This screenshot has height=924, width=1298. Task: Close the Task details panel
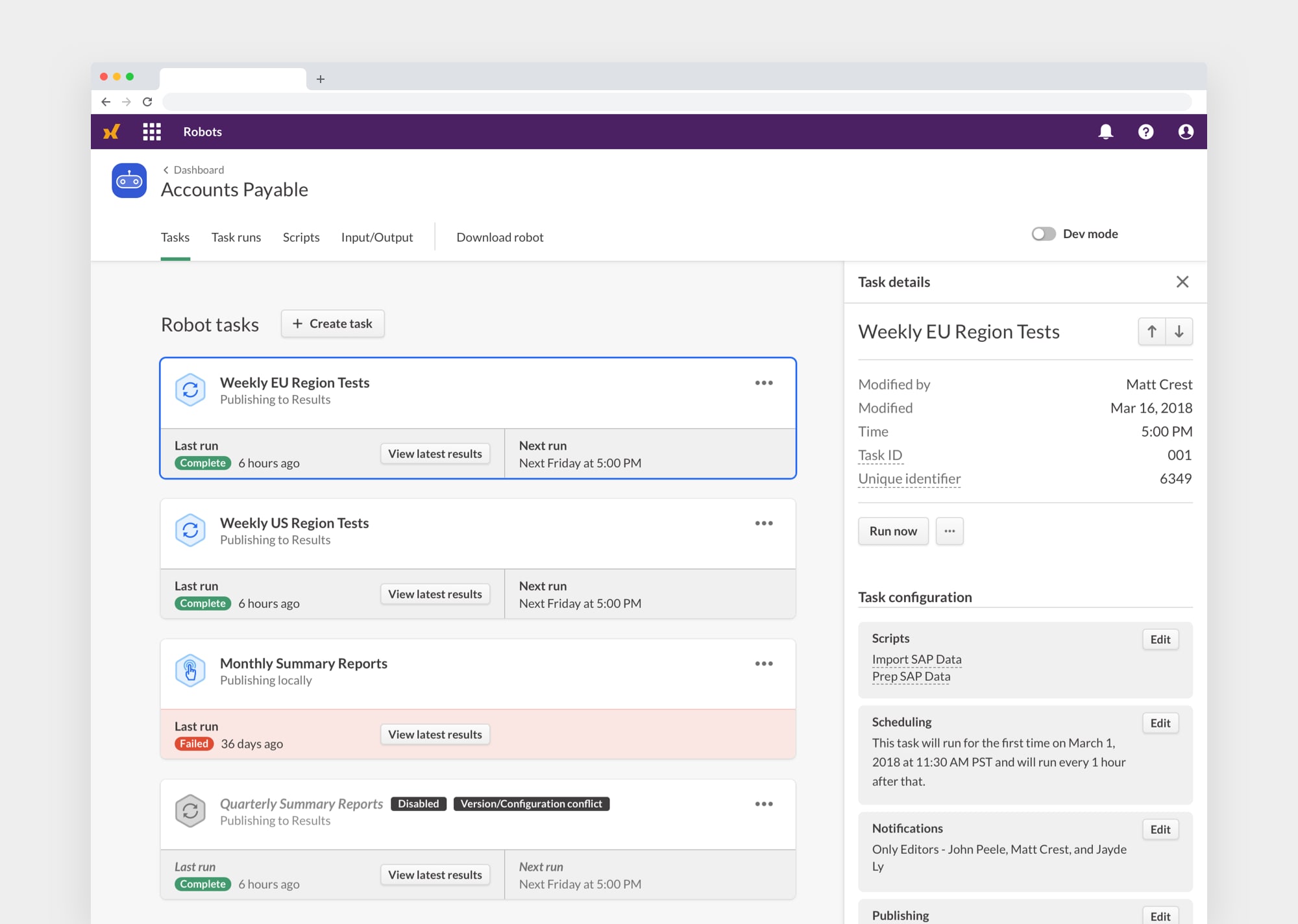(1182, 282)
